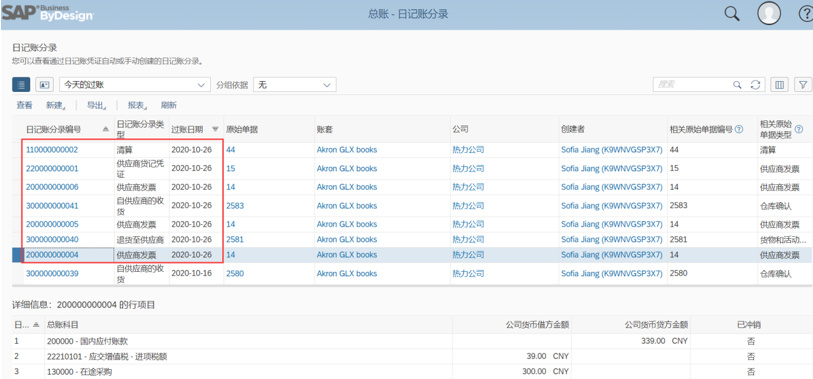Open source document 2581
The image size is (813, 379).
coord(235,240)
